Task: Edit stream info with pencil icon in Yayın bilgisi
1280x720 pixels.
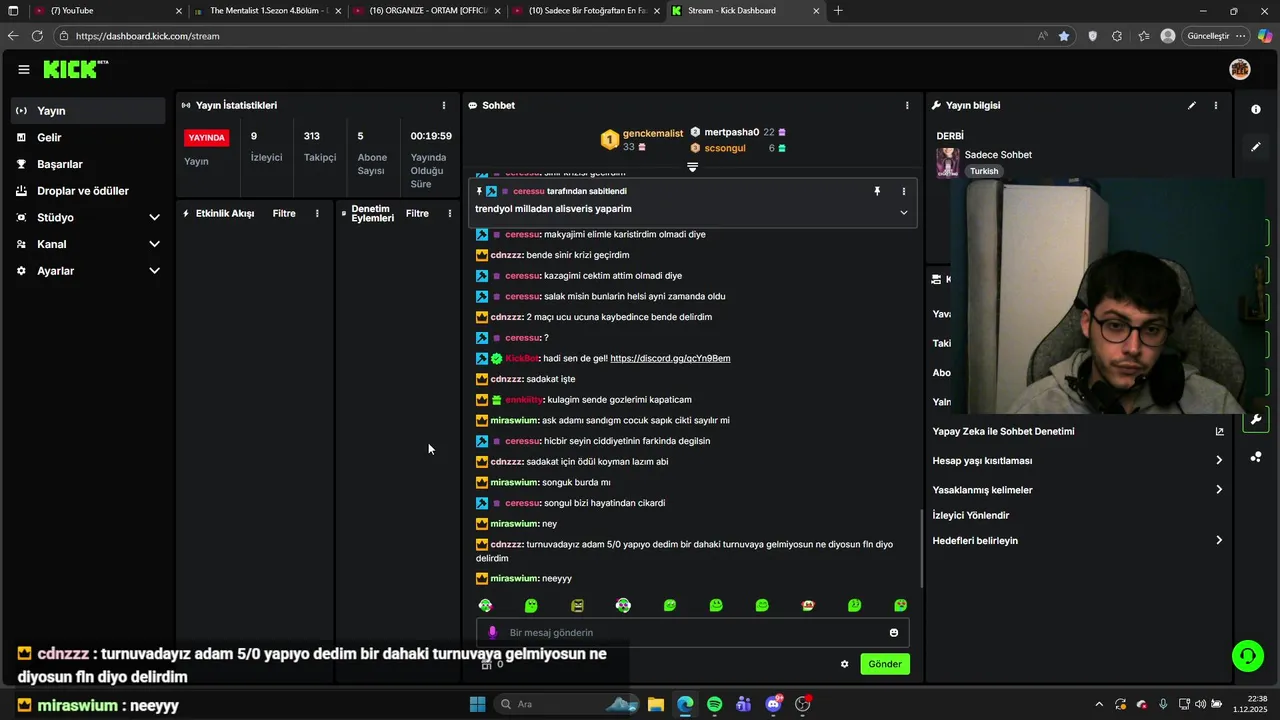Action: (x=1192, y=105)
